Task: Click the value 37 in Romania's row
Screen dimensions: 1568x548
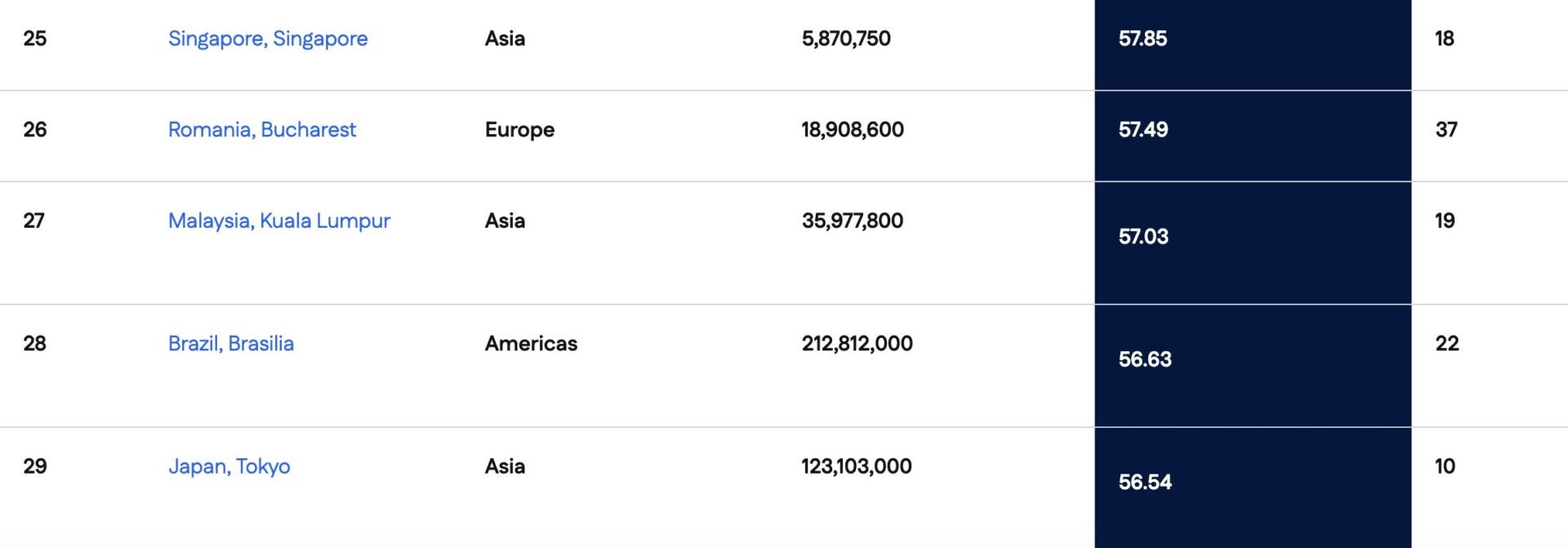Action: 1445,129
